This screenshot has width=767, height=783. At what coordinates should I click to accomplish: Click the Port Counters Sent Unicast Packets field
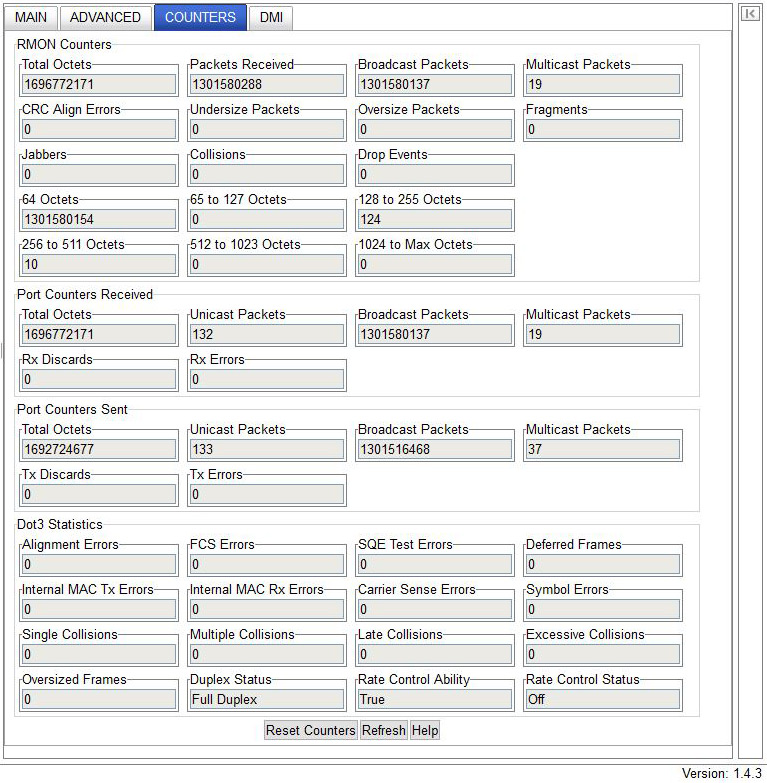coord(267,449)
